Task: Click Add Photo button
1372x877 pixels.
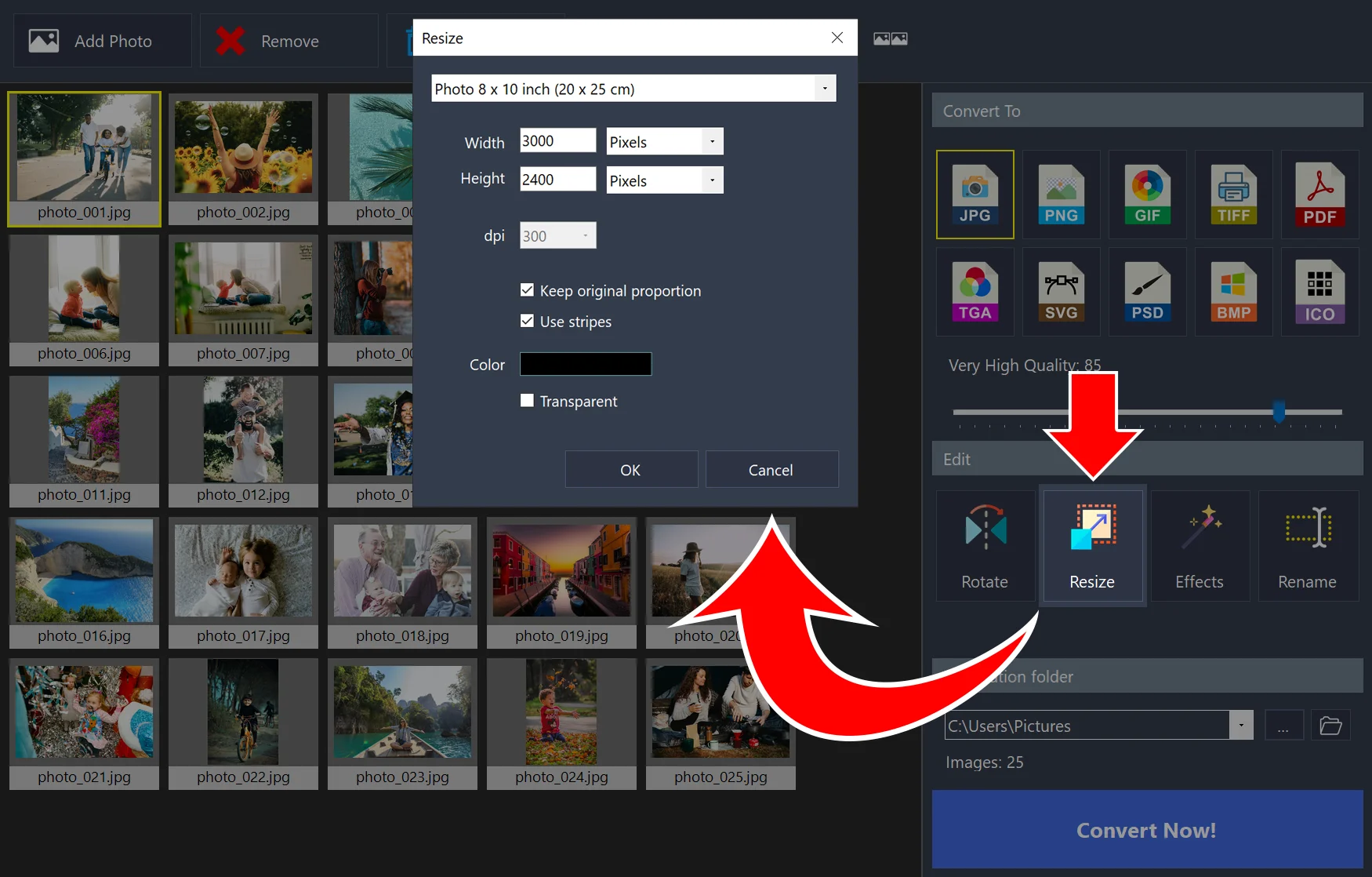Action: pyautogui.click(x=103, y=41)
